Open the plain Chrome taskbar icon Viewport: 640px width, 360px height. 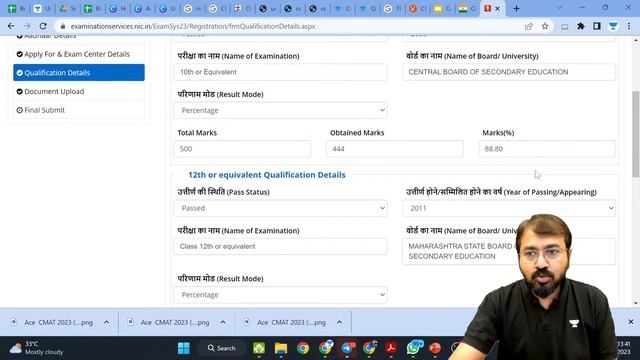303,348
